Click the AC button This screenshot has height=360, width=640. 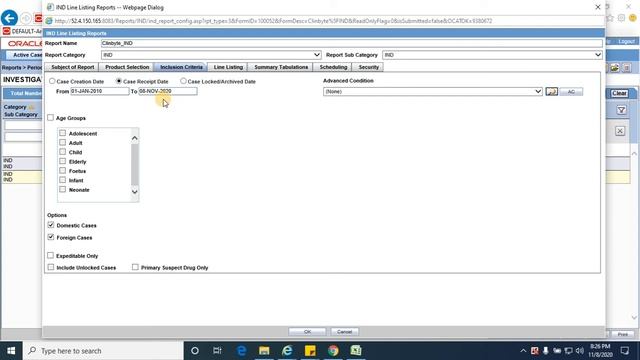[571, 91]
